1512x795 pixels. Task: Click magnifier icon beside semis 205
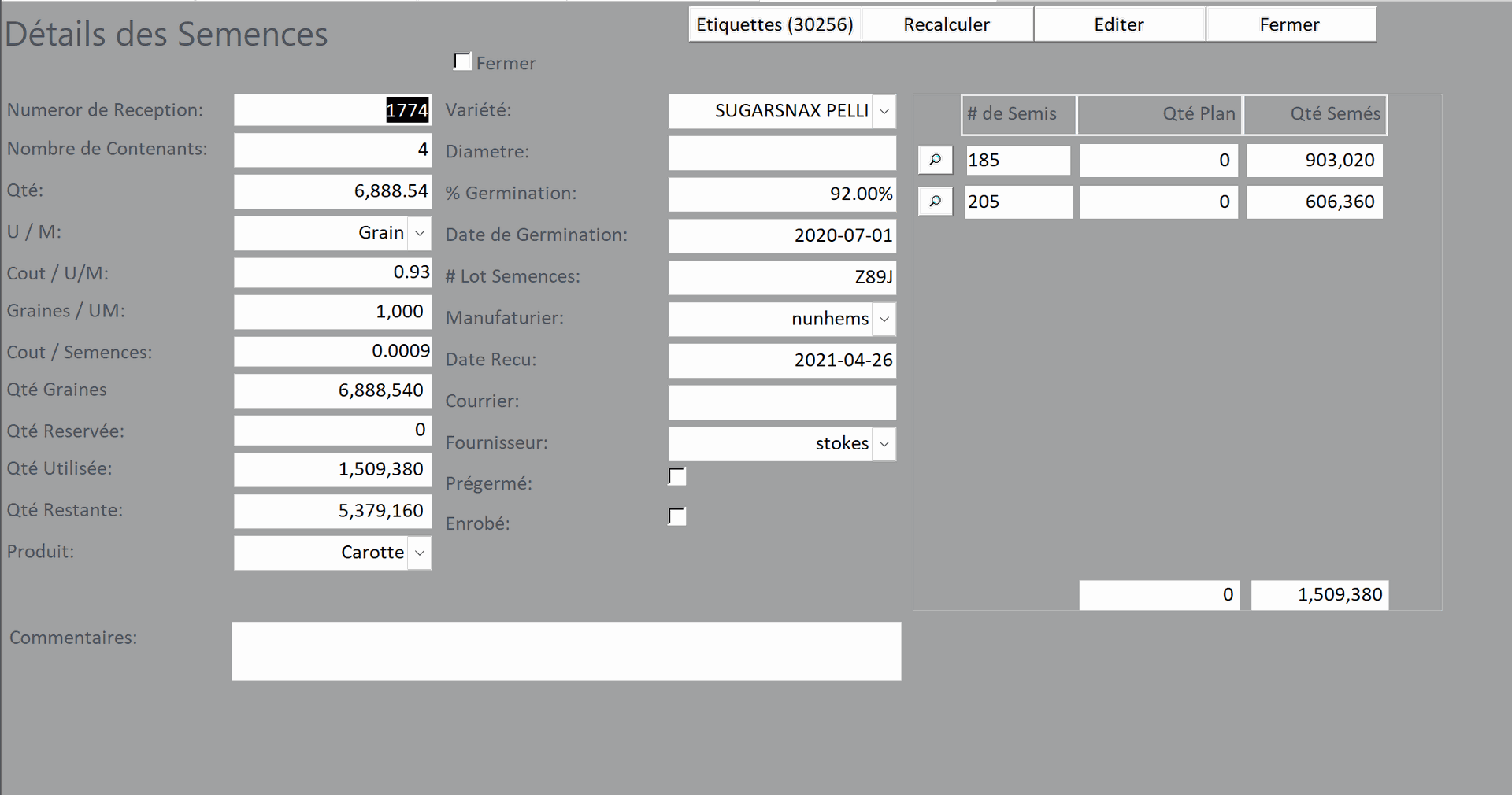(935, 202)
